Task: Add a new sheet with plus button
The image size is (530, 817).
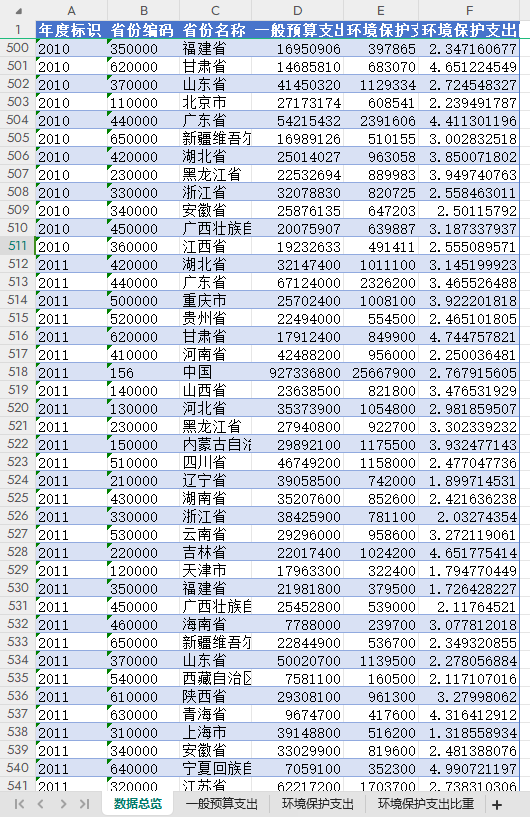Action: click(497, 804)
